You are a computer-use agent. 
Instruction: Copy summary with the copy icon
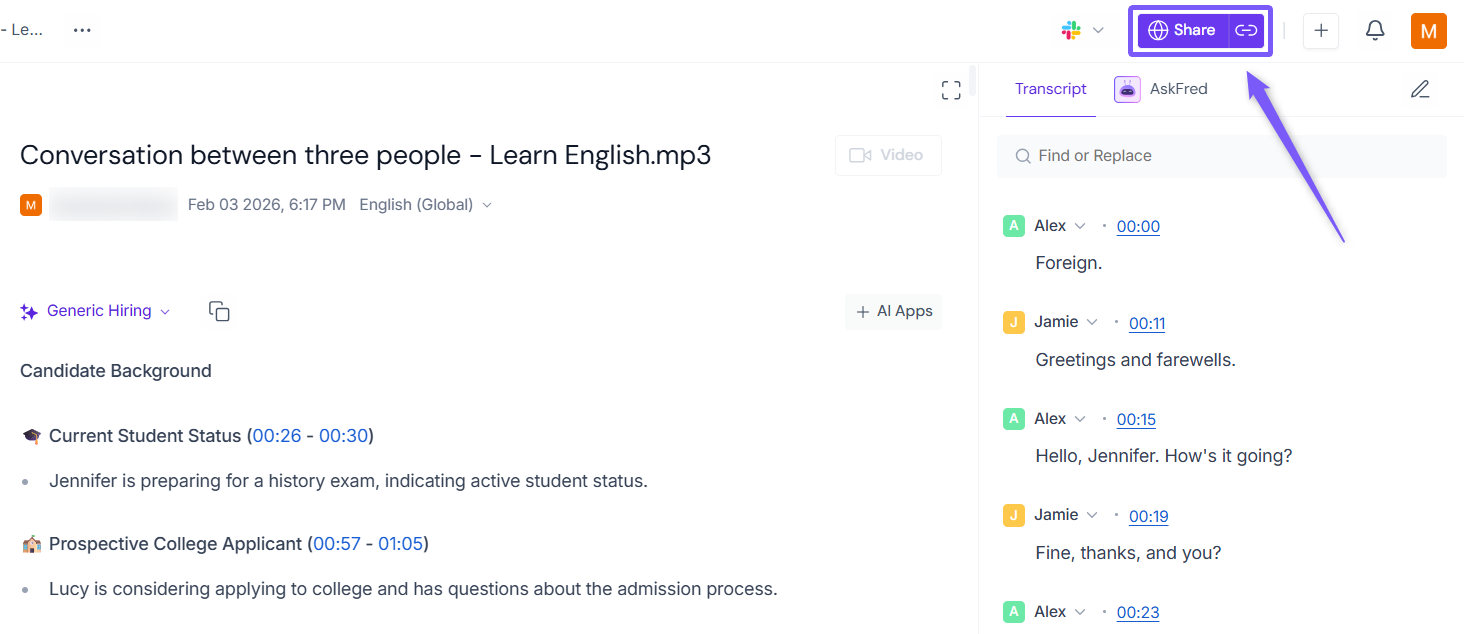(x=219, y=311)
